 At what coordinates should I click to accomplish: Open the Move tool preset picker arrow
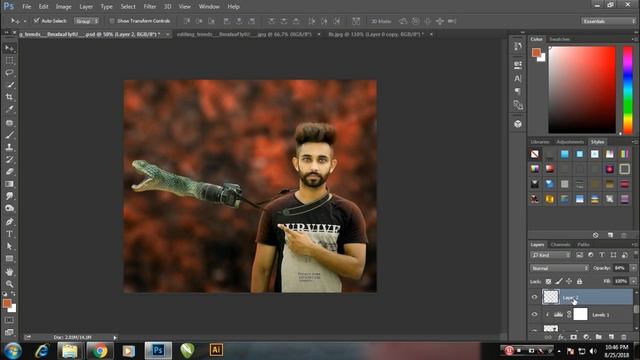(x=24, y=21)
